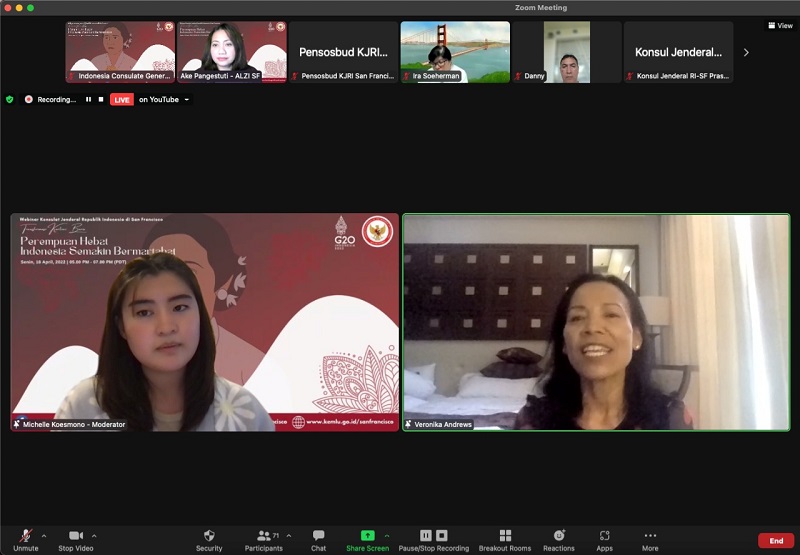Open the Security shield menu
Image resolution: width=800 pixels, height=555 pixels.
209,540
